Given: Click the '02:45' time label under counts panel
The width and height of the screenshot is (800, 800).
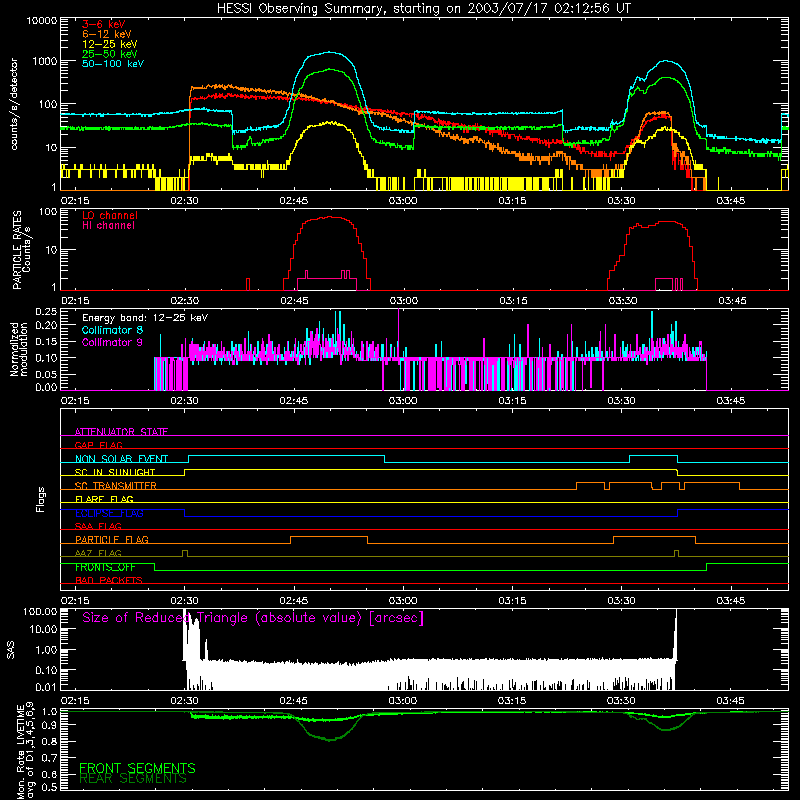Looking at the screenshot, I should (293, 201).
